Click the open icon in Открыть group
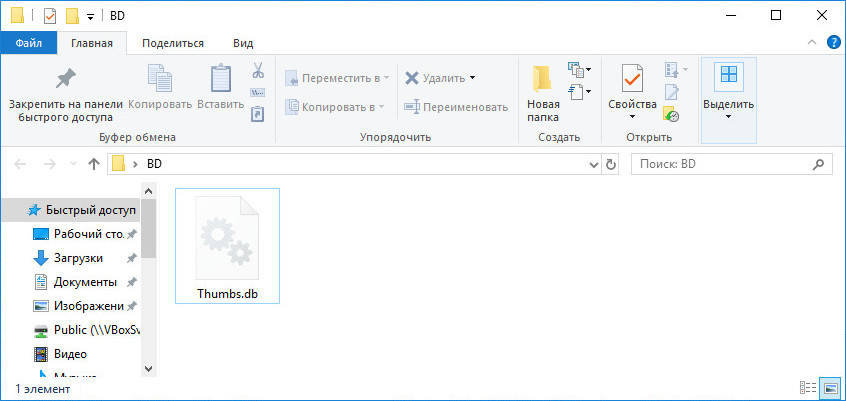 pyautogui.click(x=671, y=70)
